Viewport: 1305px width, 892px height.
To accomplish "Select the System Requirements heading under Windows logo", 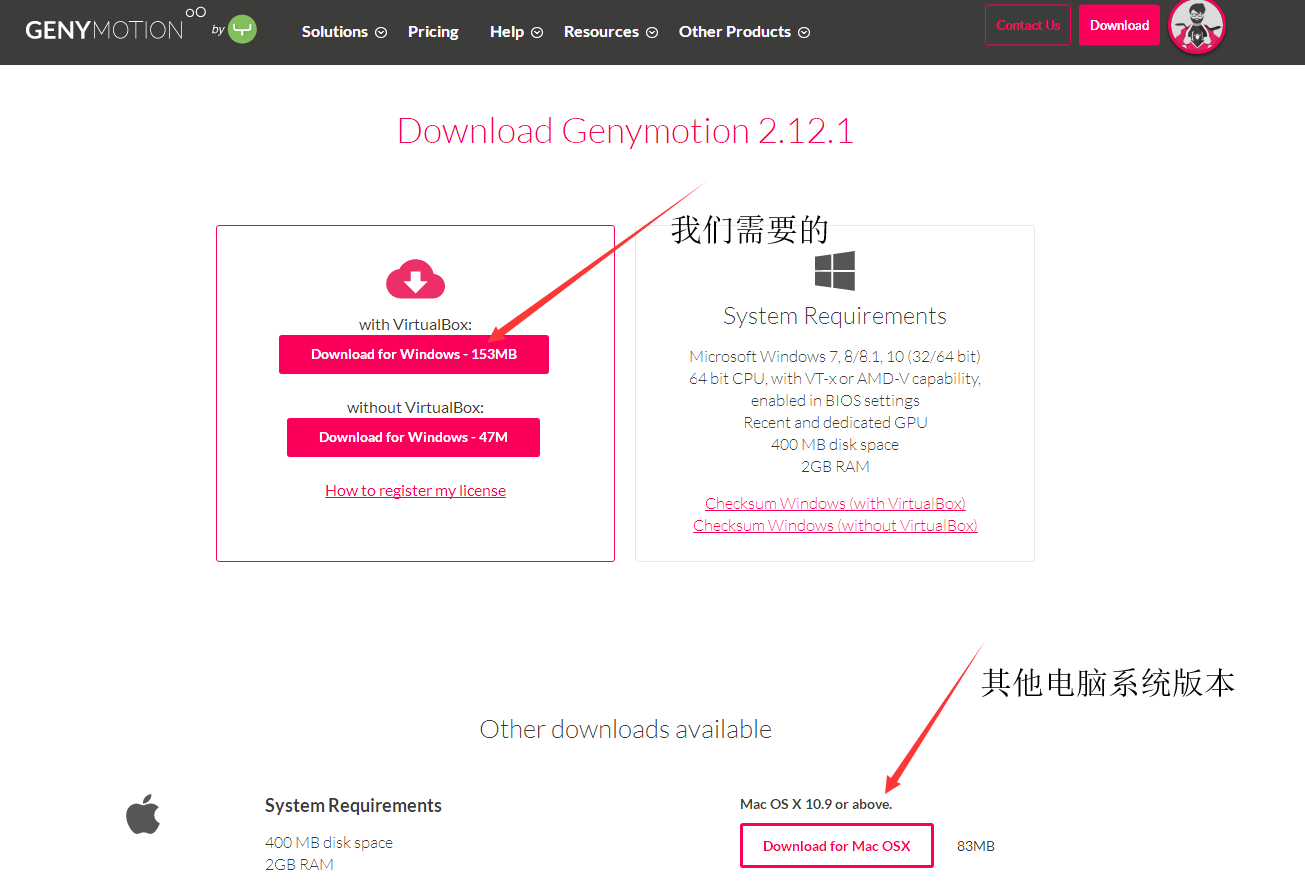I will 835,316.
